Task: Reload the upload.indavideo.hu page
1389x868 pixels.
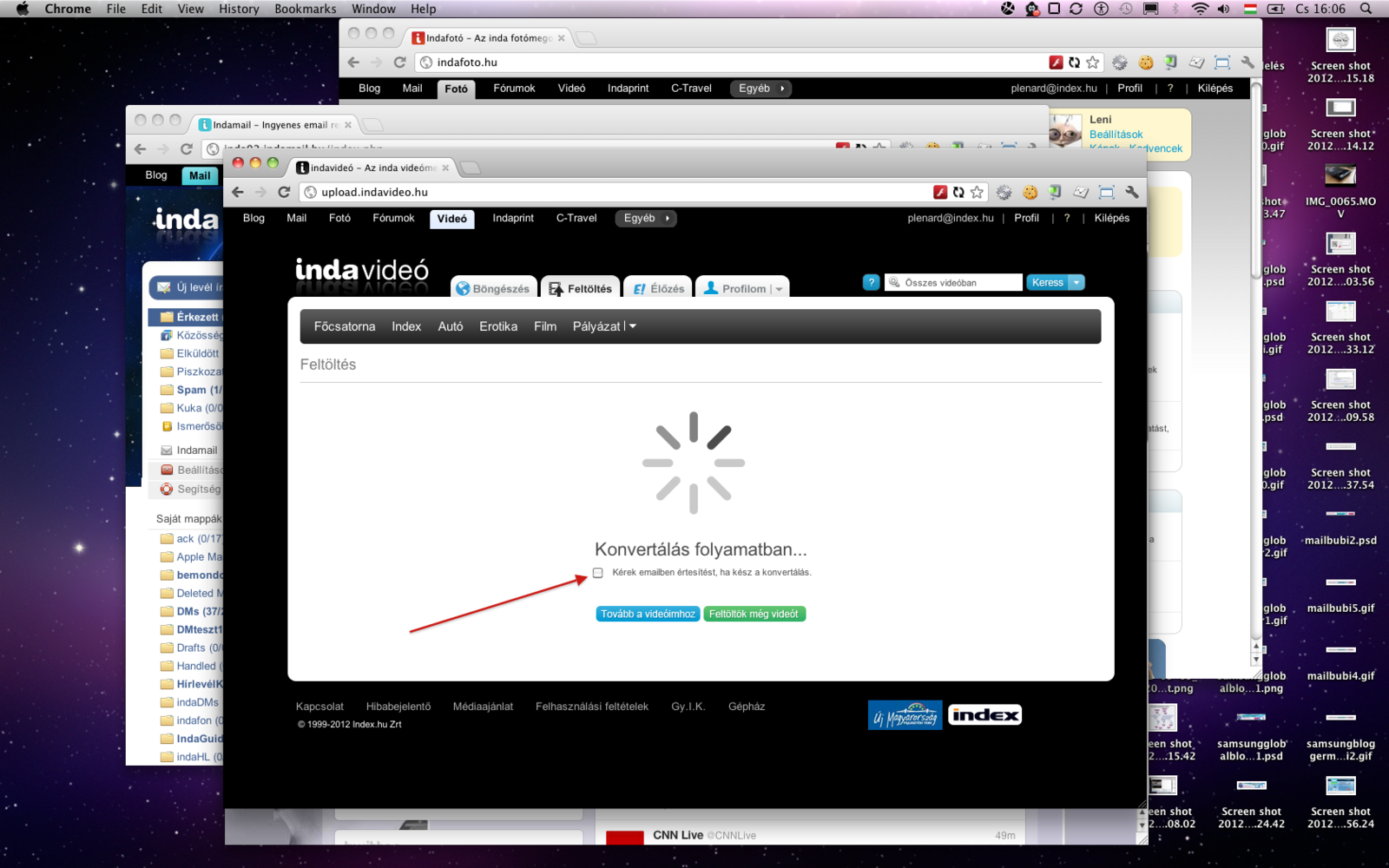Action: pyautogui.click(x=284, y=192)
